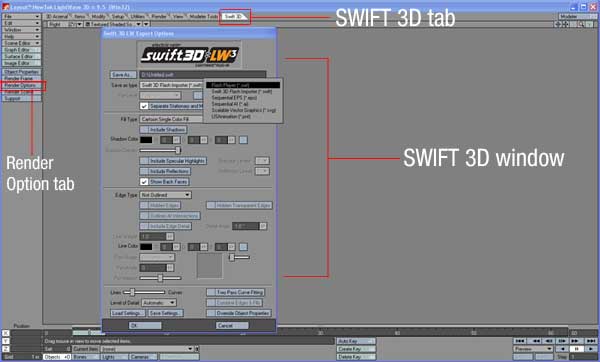Enable Include Shadows checkbox
Image resolution: width=600 pixels, height=362 pixels.
click(144, 130)
